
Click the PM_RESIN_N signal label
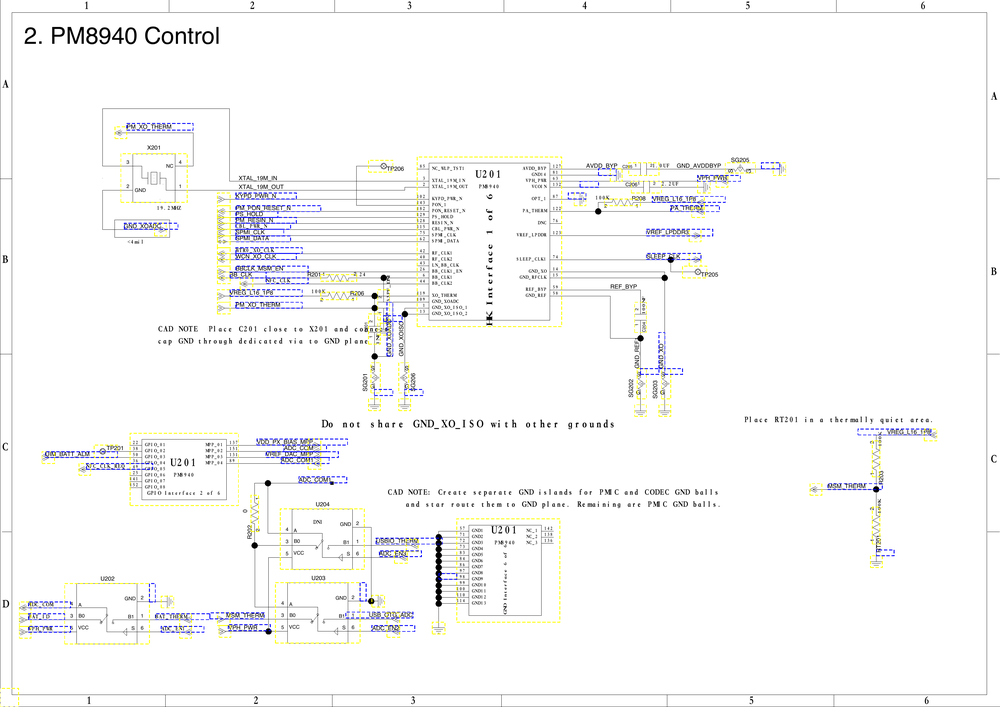coord(254,220)
